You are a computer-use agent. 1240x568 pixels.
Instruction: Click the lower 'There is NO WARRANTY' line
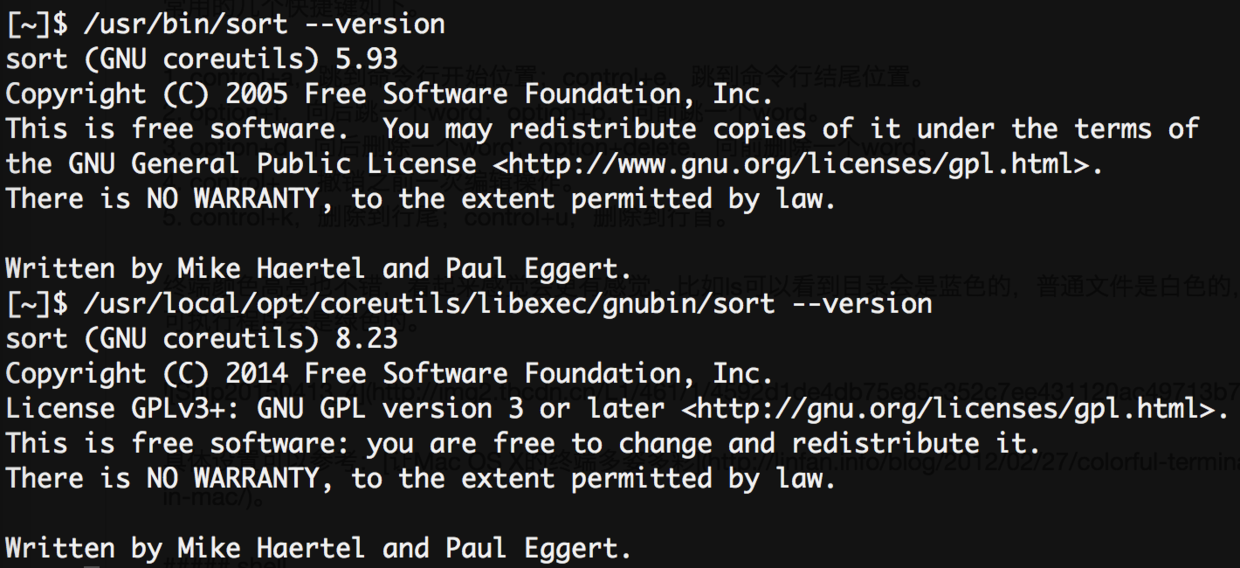pyautogui.click(x=420, y=478)
